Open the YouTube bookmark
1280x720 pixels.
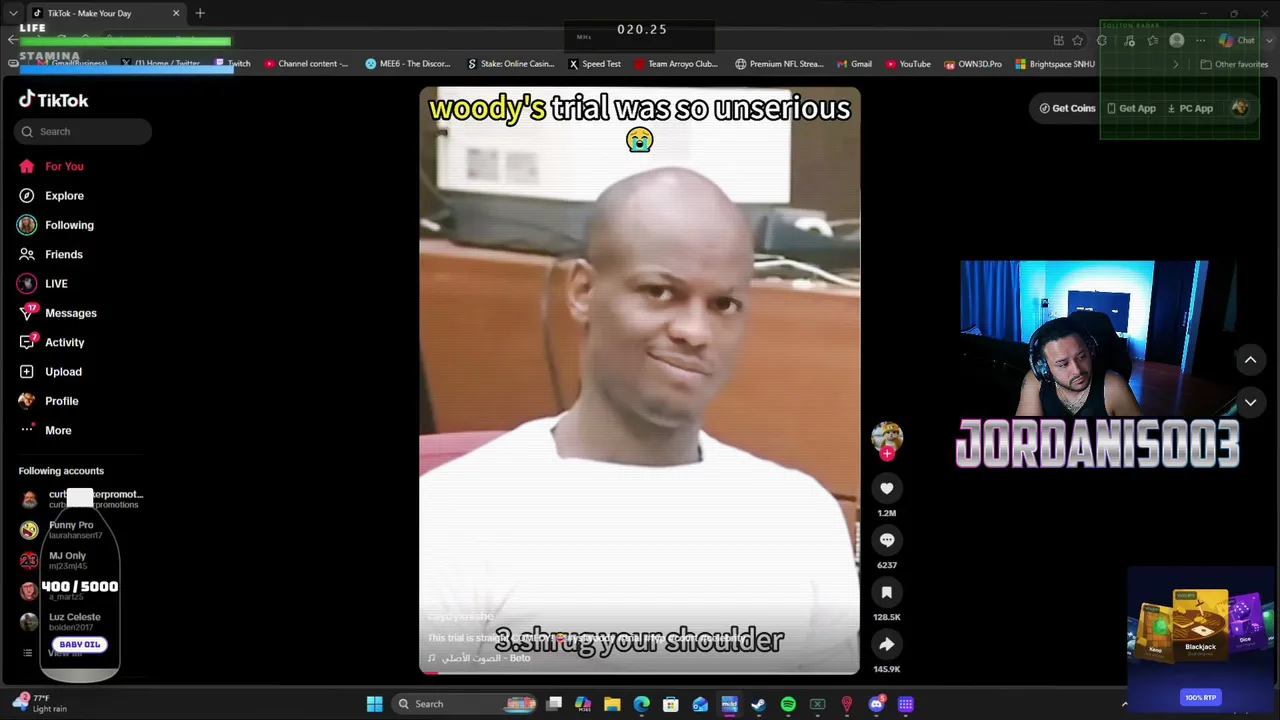coord(908,64)
